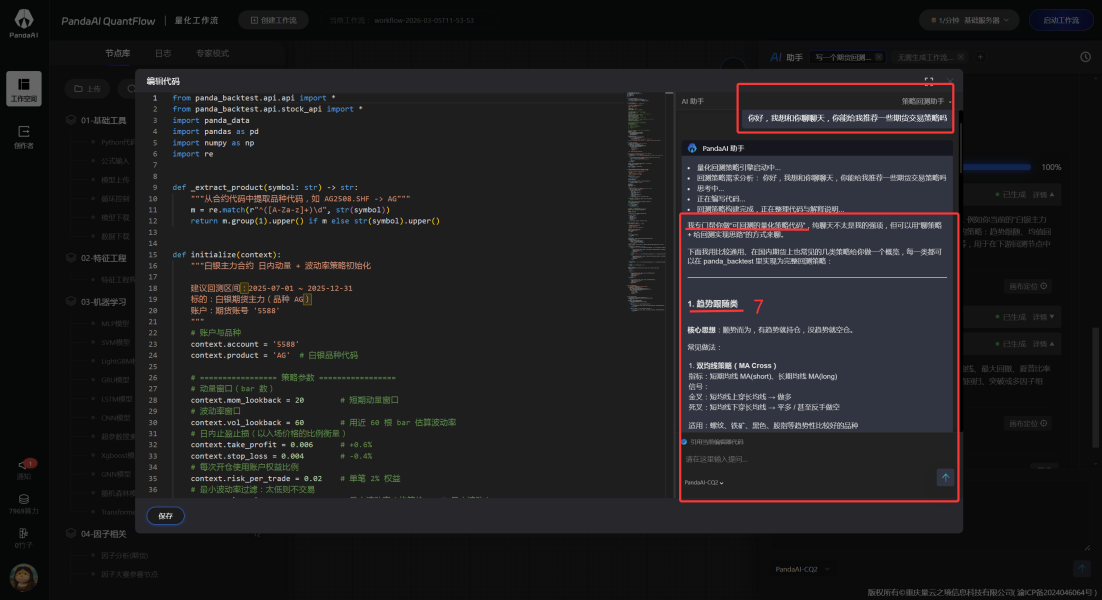Add a new assistant tab with plus icon

[x=980, y=57]
